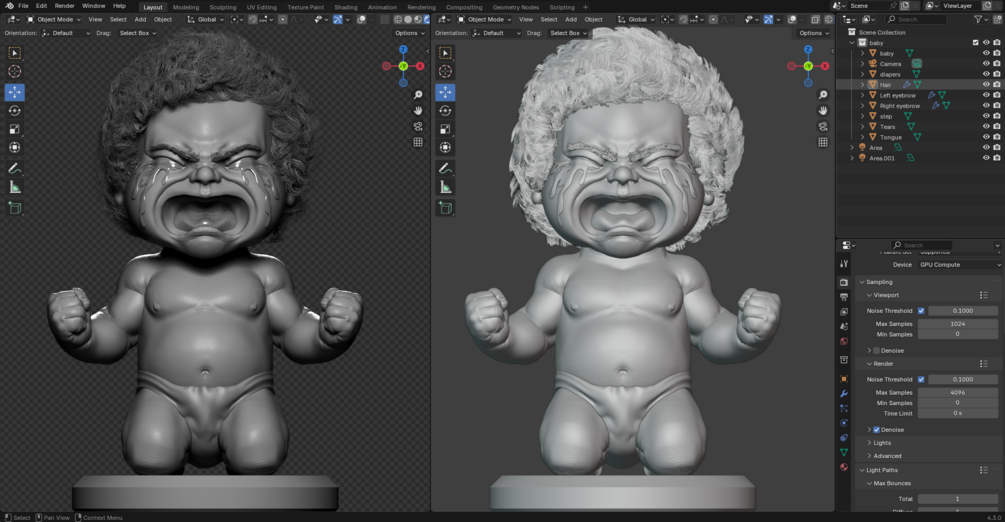Click the outliner Search field

click(917, 19)
